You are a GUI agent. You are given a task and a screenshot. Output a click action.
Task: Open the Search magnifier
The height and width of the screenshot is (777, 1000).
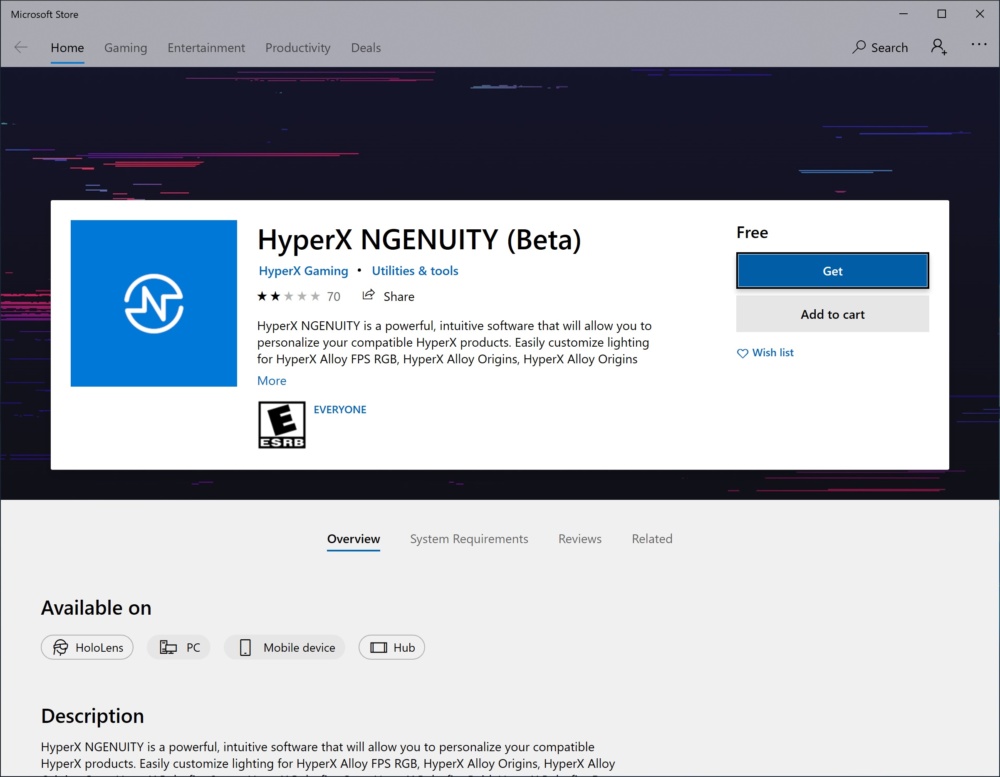(x=859, y=47)
